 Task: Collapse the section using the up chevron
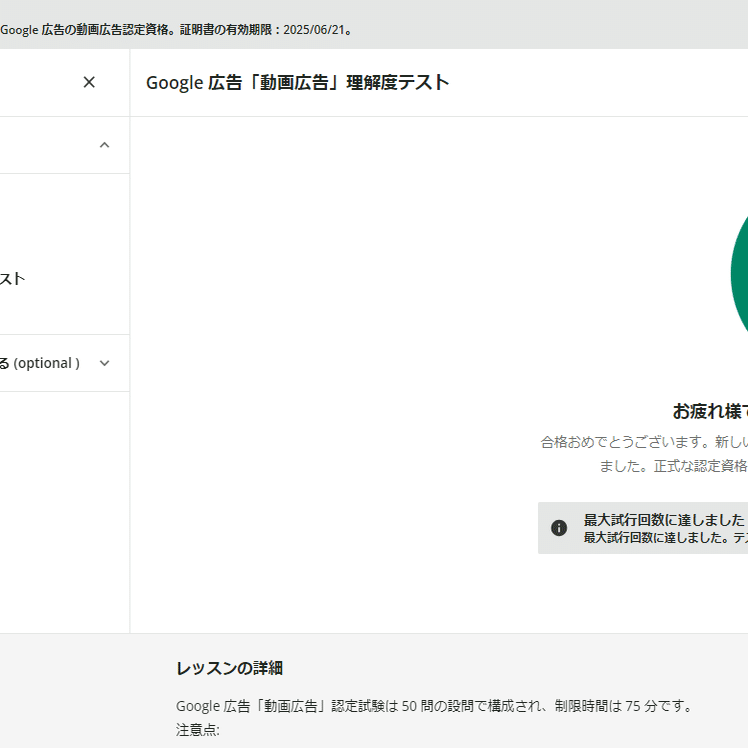pyautogui.click(x=104, y=145)
